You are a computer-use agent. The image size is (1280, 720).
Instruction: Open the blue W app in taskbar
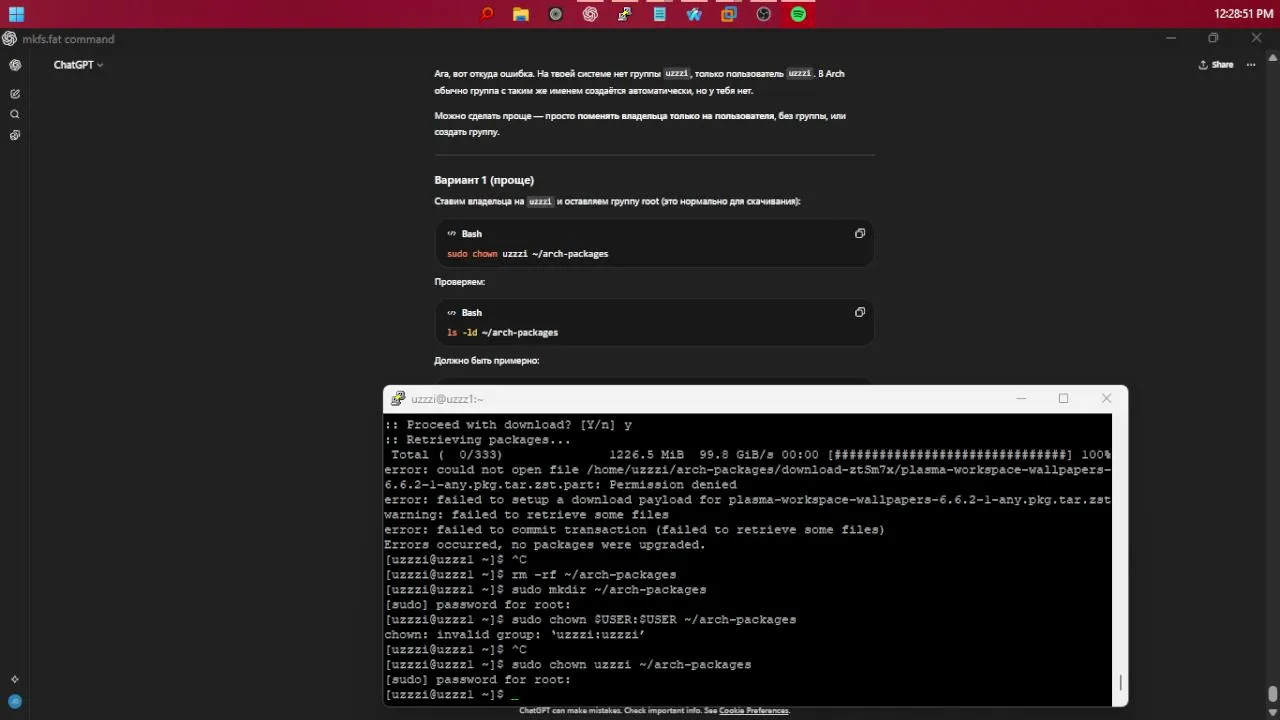tap(694, 14)
